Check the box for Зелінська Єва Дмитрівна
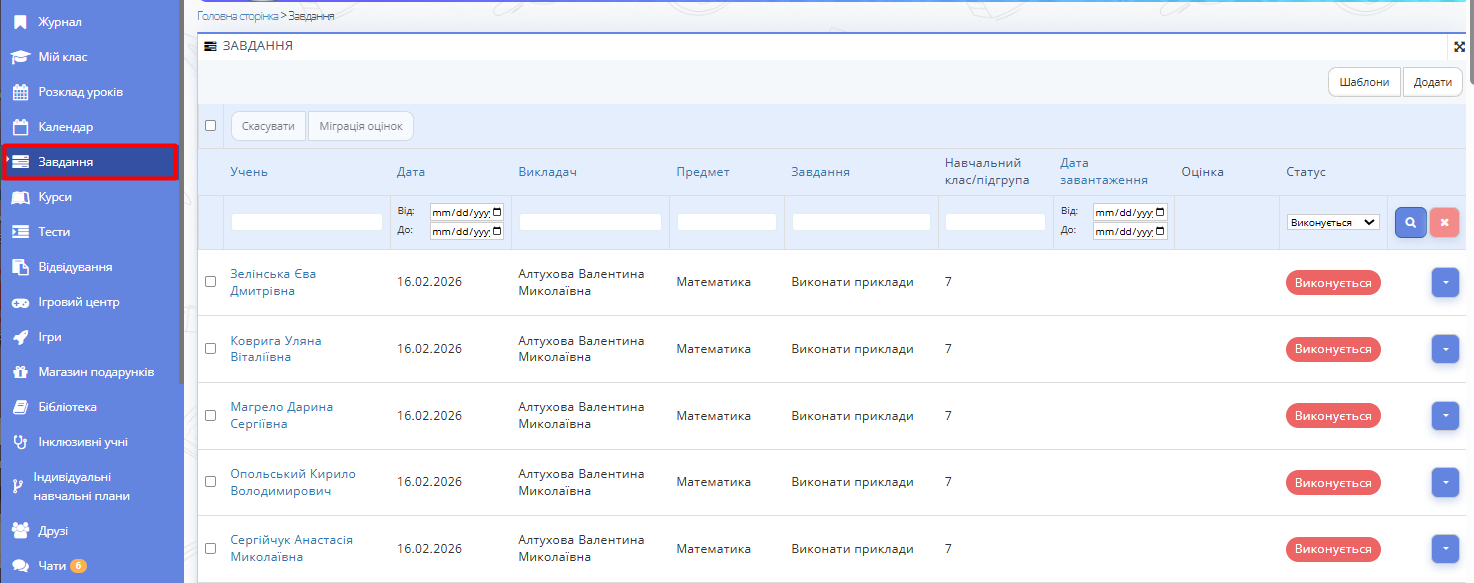The image size is (1474, 583). 210,282
